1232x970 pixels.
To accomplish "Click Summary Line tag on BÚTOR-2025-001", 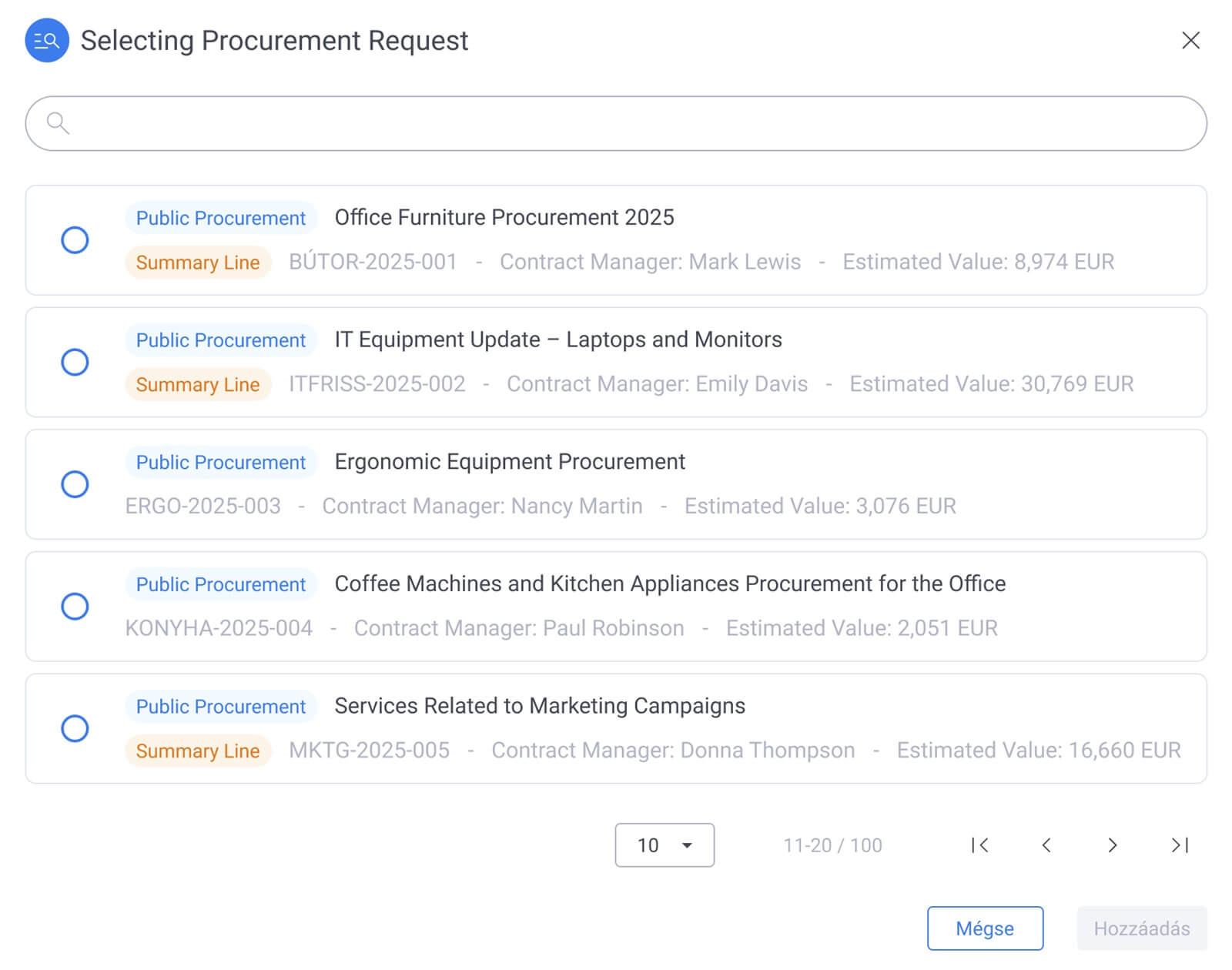I will point(198,263).
